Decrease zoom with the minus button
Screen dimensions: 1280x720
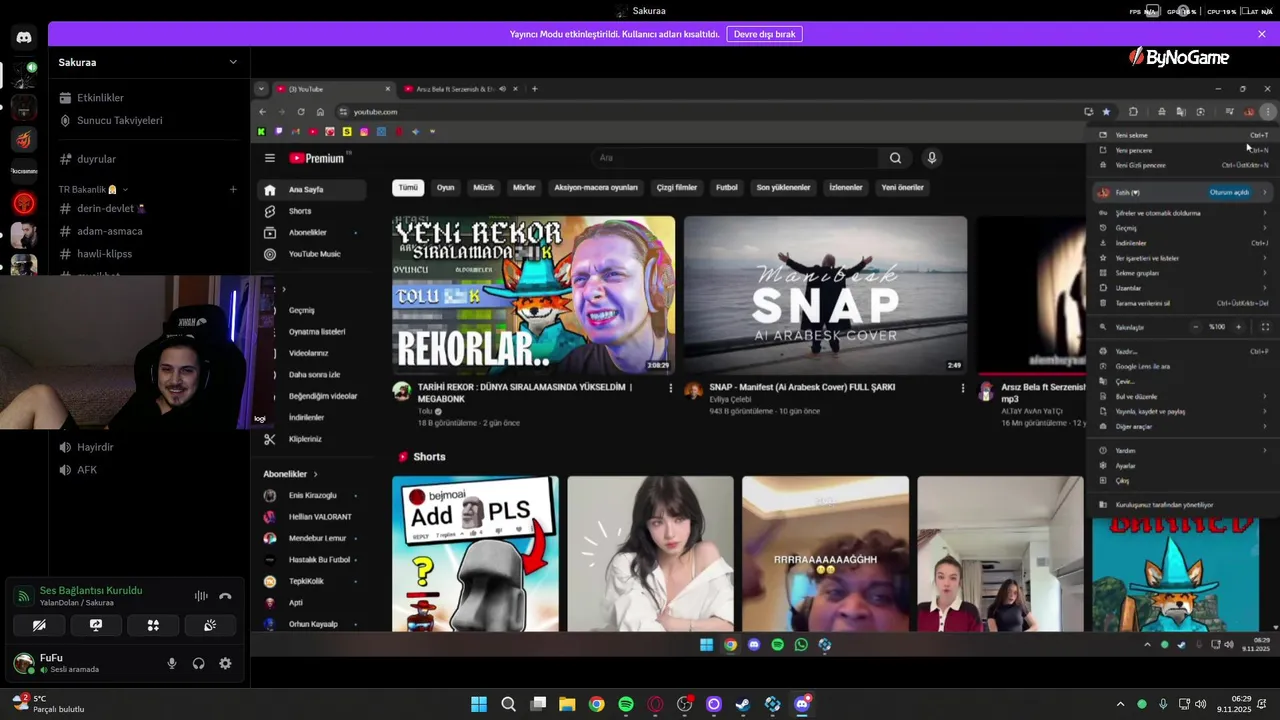click(1195, 327)
